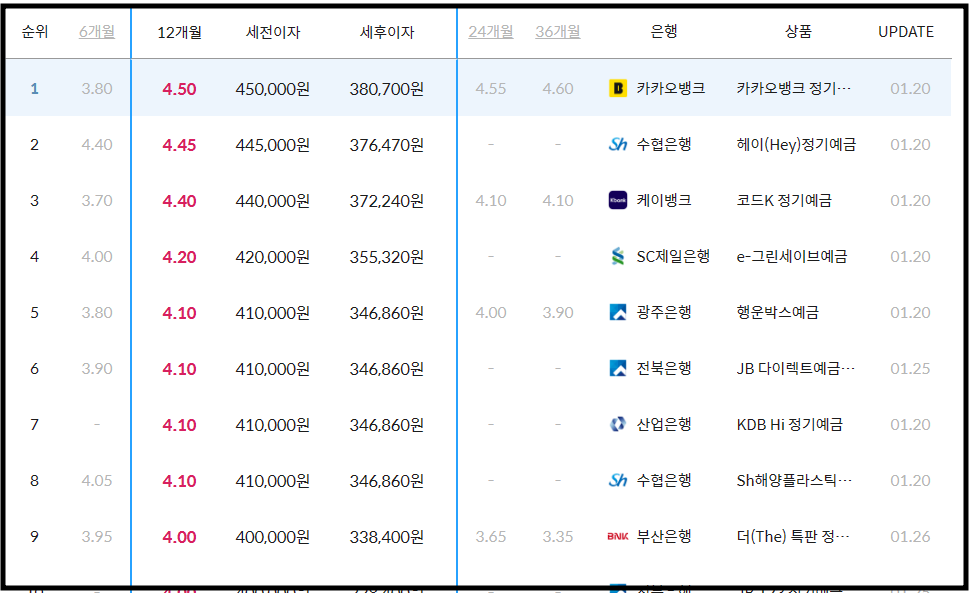Click the 380,700원 after-tax interest
Image resolution: width=970 pixels, height=593 pixels.
pyautogui.click(x=387, y=89)
